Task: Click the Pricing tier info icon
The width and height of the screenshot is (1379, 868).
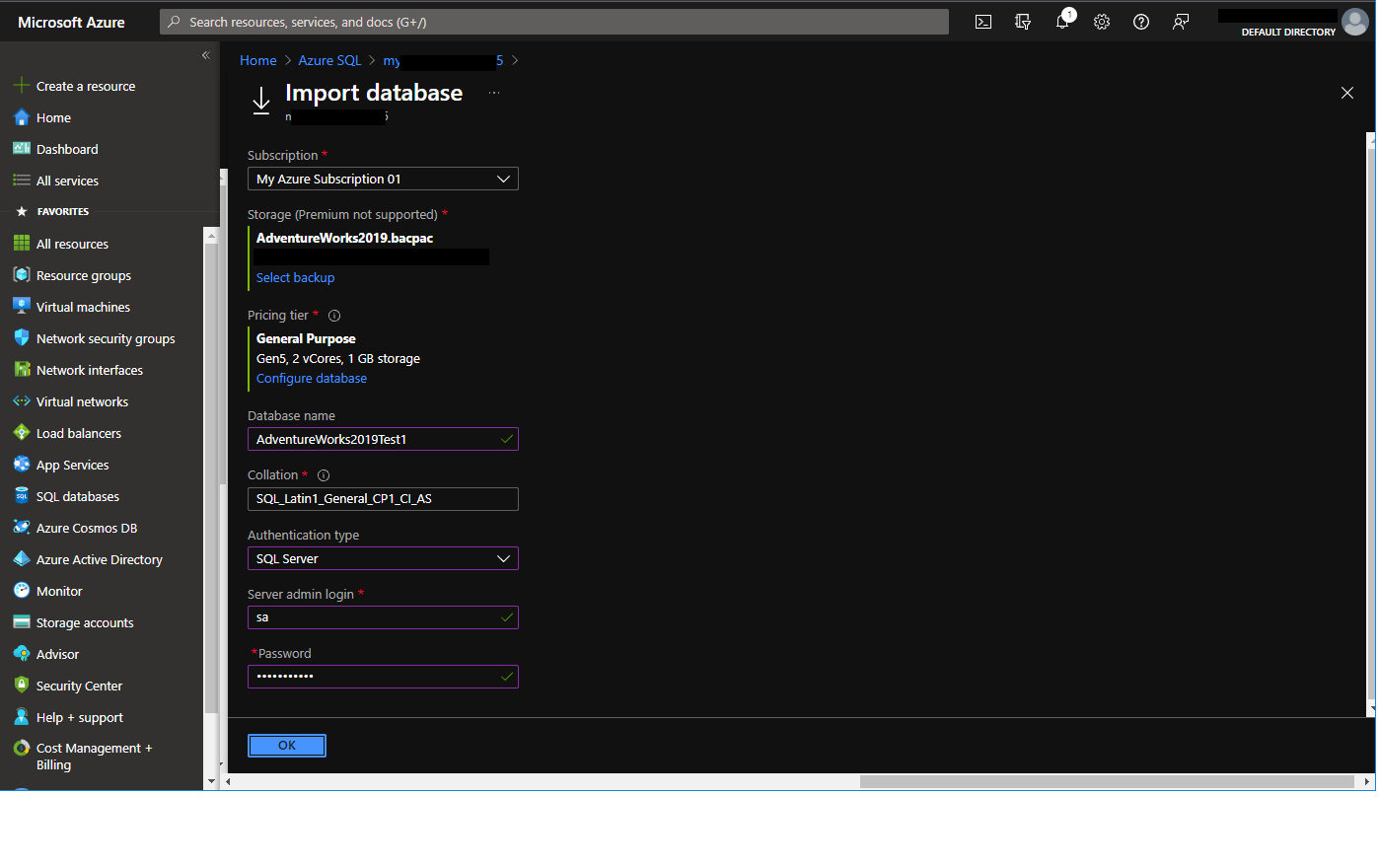Action: (334, 316)
